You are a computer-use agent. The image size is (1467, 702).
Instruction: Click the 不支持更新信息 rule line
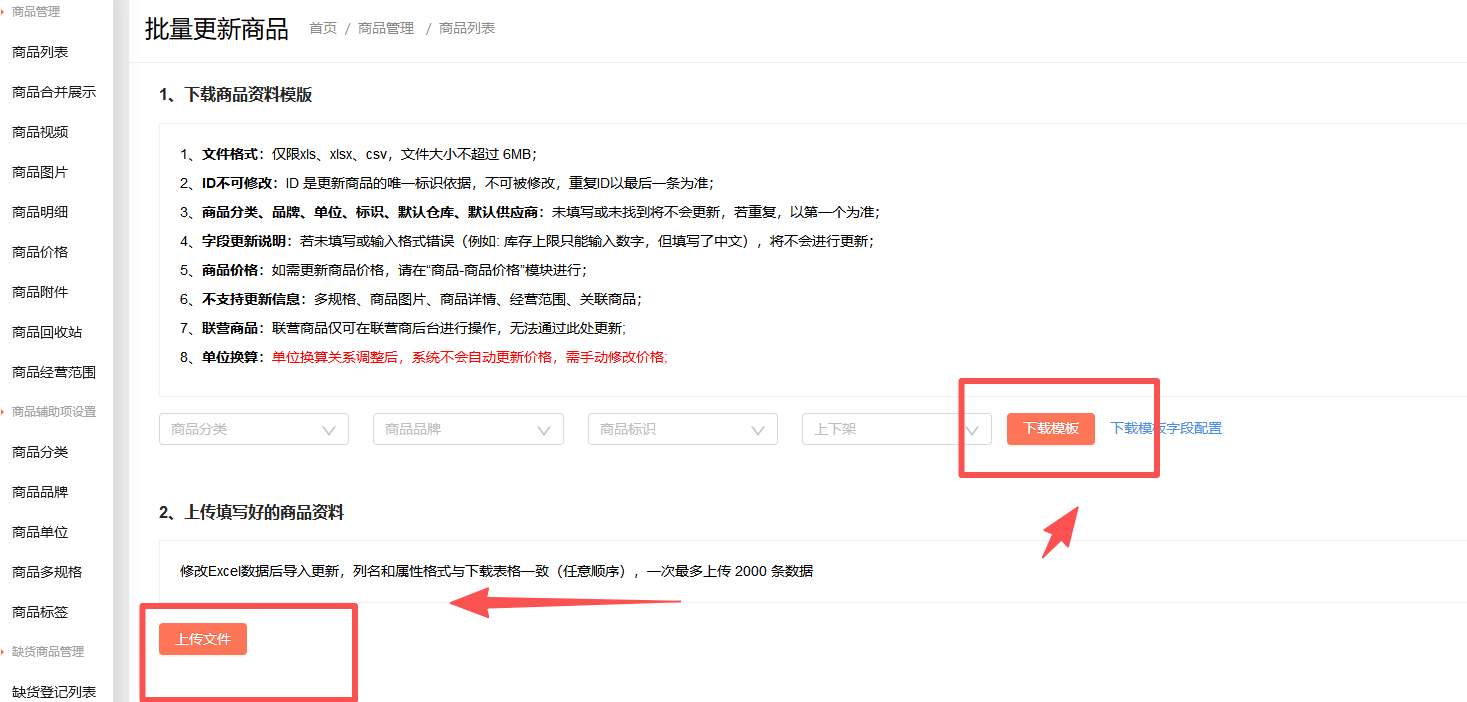coord(411,299)
